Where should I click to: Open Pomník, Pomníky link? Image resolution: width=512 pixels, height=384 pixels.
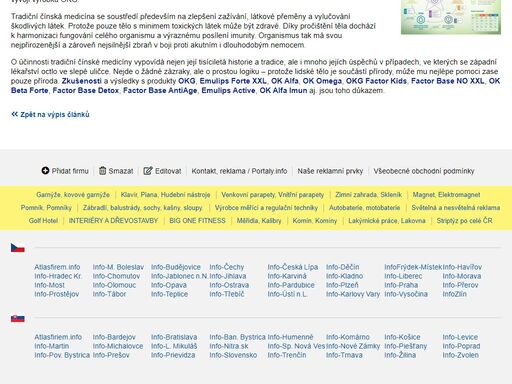point(46,208)
